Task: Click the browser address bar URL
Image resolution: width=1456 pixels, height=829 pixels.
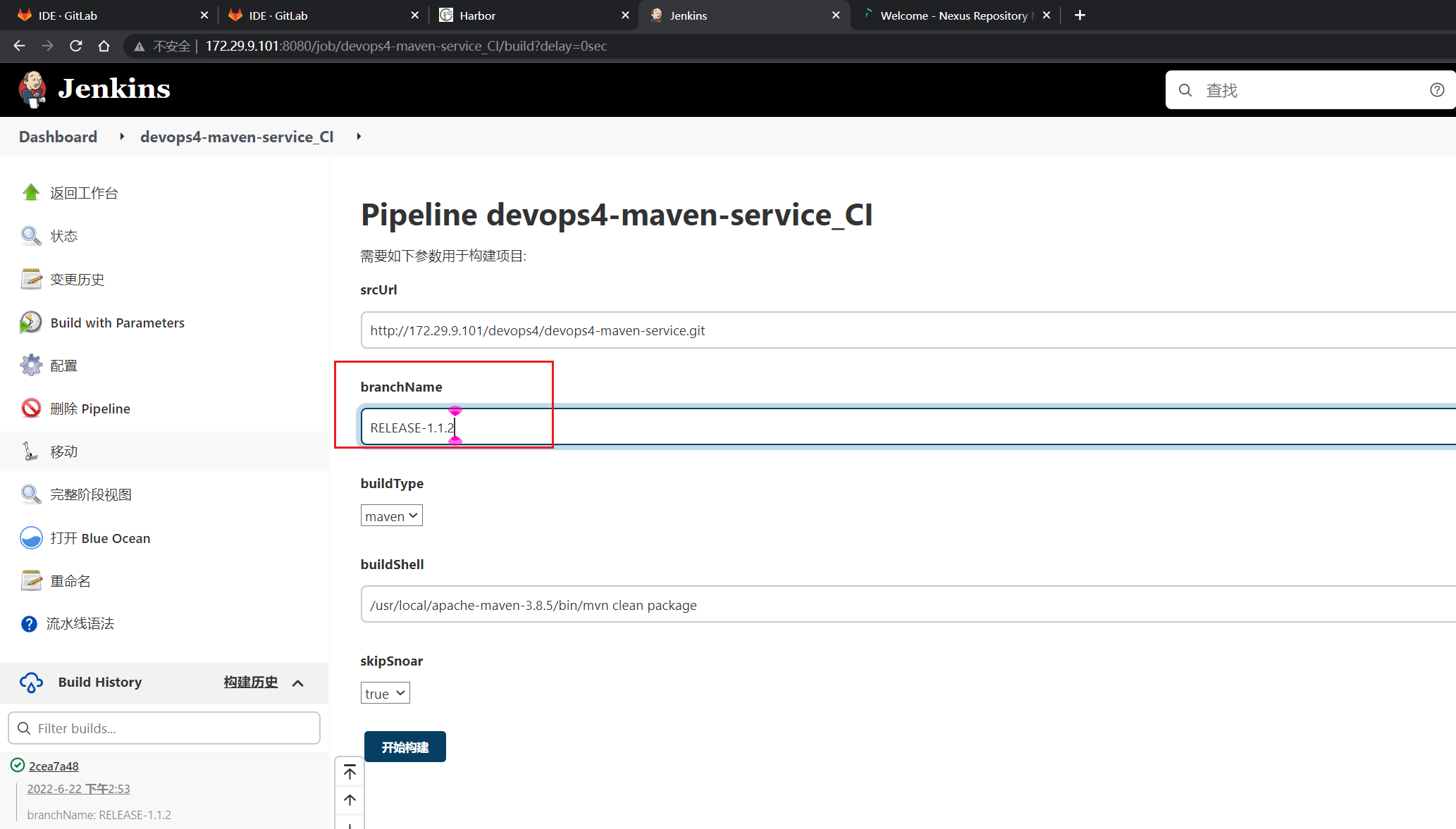Action: coord(406,46)
